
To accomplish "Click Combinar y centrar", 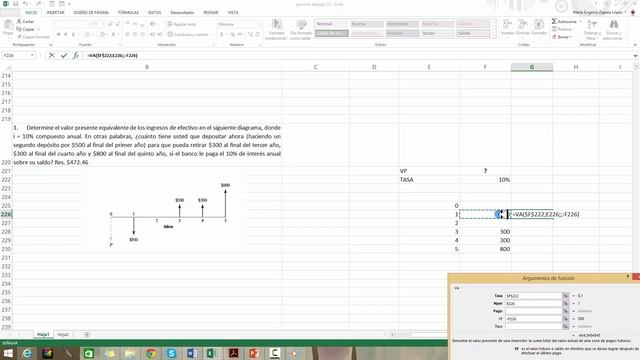I will pyautogui.click(x=189, y=34).
